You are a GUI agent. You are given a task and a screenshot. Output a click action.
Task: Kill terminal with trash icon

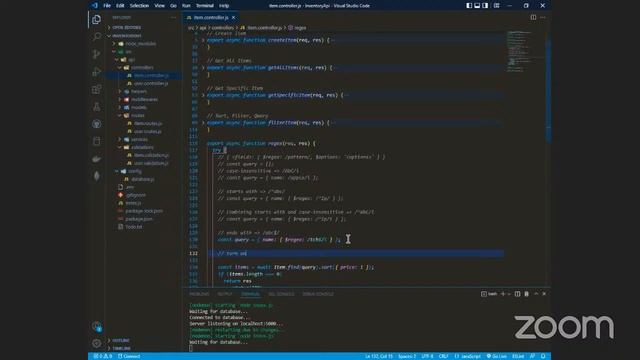(x=527, y=293)
